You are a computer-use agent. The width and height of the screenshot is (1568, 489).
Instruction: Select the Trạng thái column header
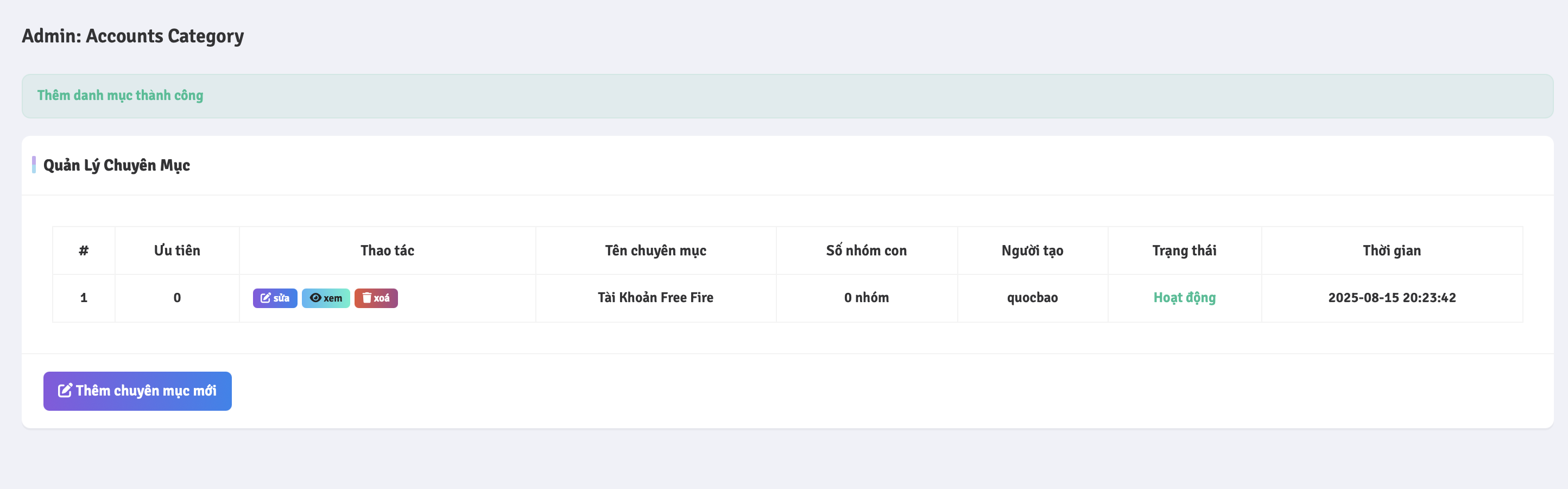pyautogui.click(x=1185, y=250)
